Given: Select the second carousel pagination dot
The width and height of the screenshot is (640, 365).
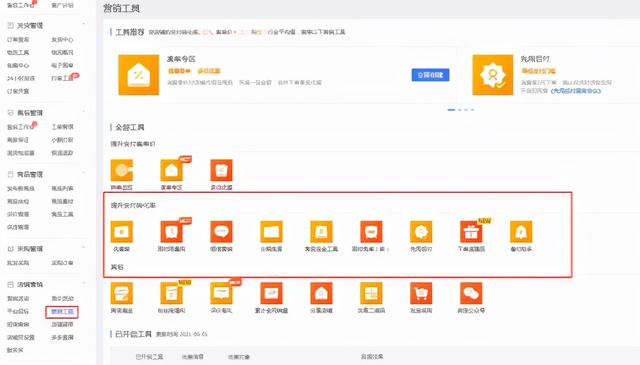Looking at the screenshot, I should 460,110.
